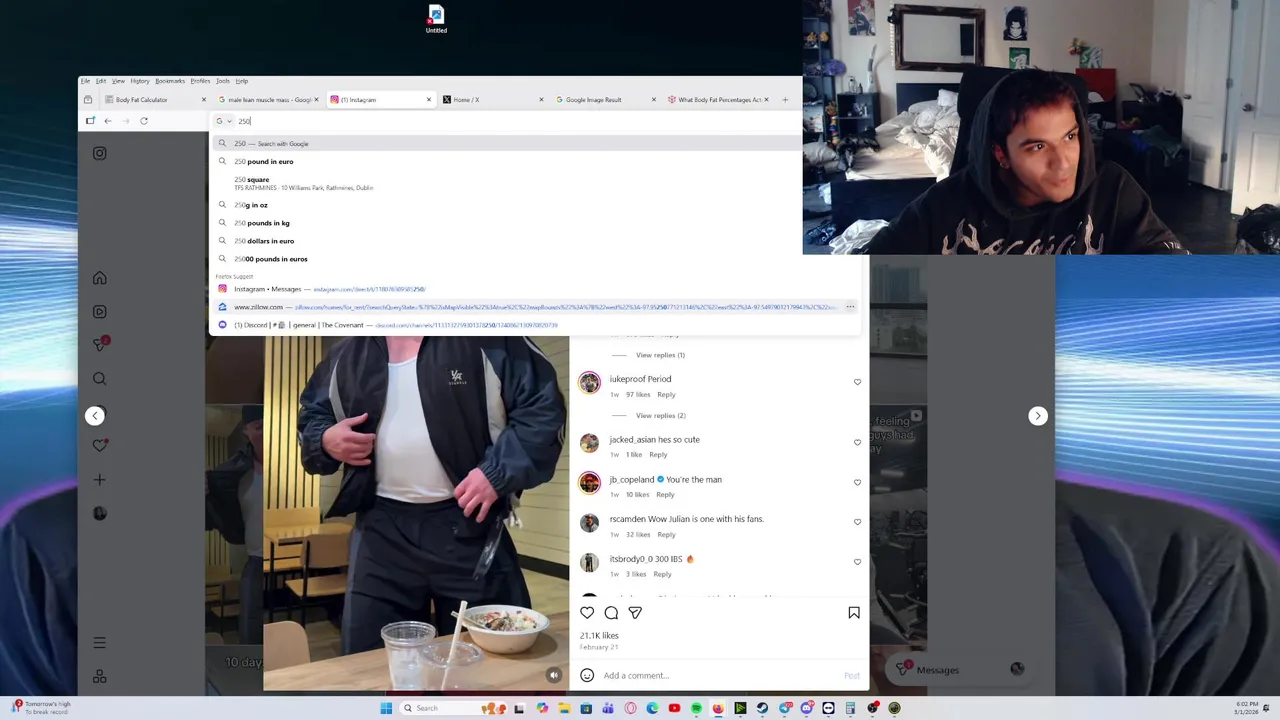Open Firefox View icon left of tabs
This screenshot has width=1280, height=720.
pyautogui.click(x=88, y=99)
